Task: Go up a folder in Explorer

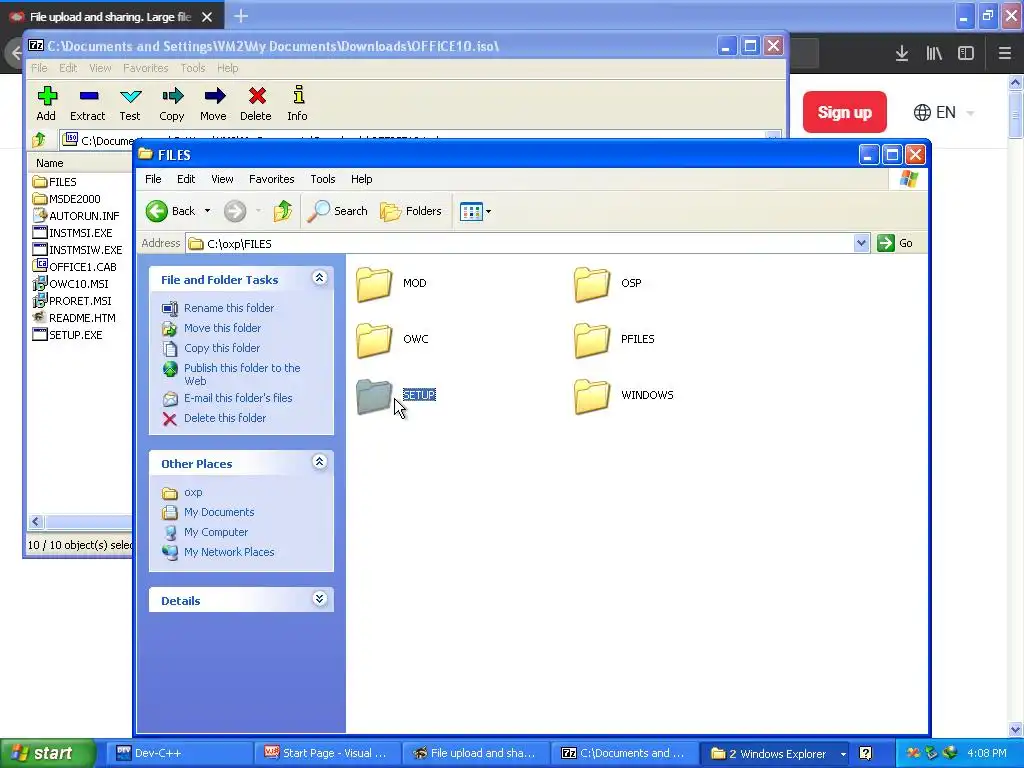Action: coord(283,211)
